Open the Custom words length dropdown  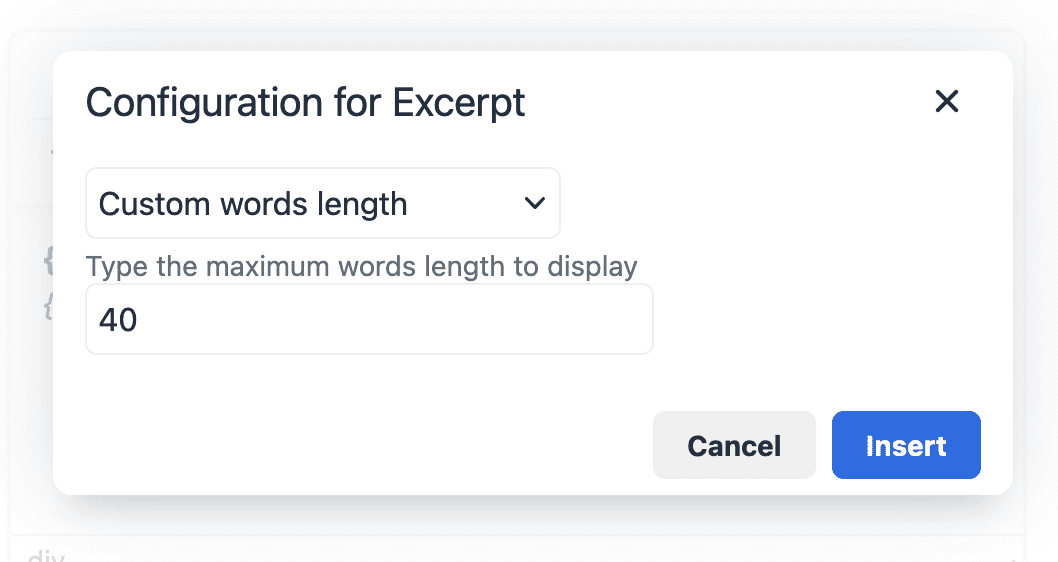[x=322, y=204]
